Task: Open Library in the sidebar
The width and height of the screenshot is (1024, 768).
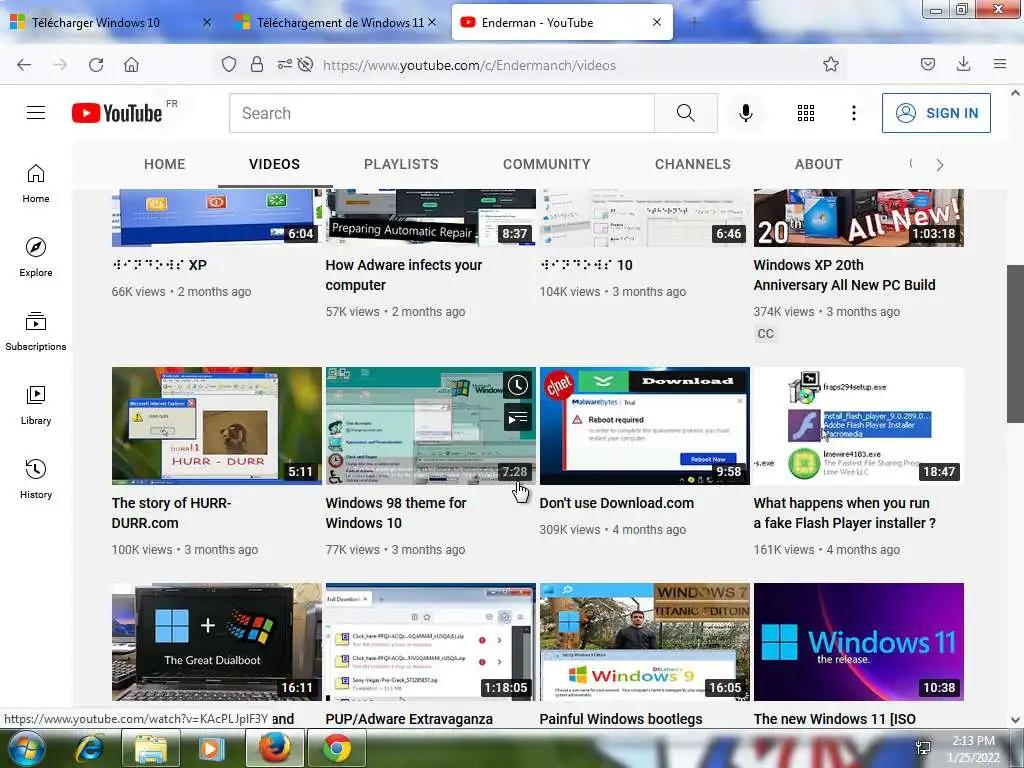Action: (36, 406)
